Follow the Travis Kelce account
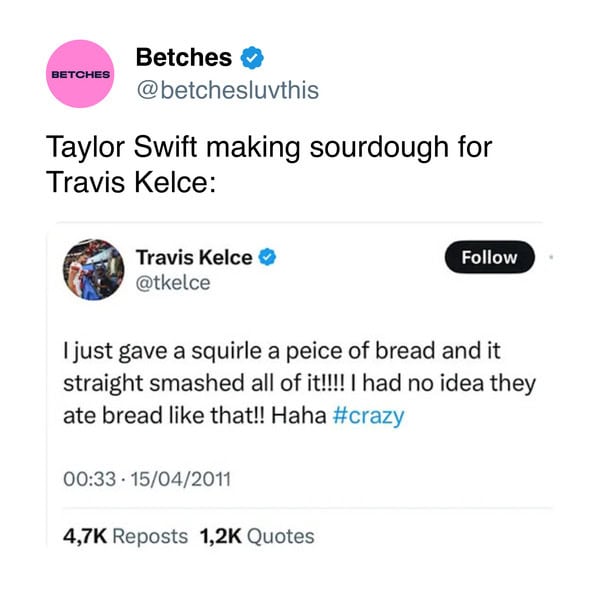The height and width of the screenshot is (599, 599). [489, 257]
